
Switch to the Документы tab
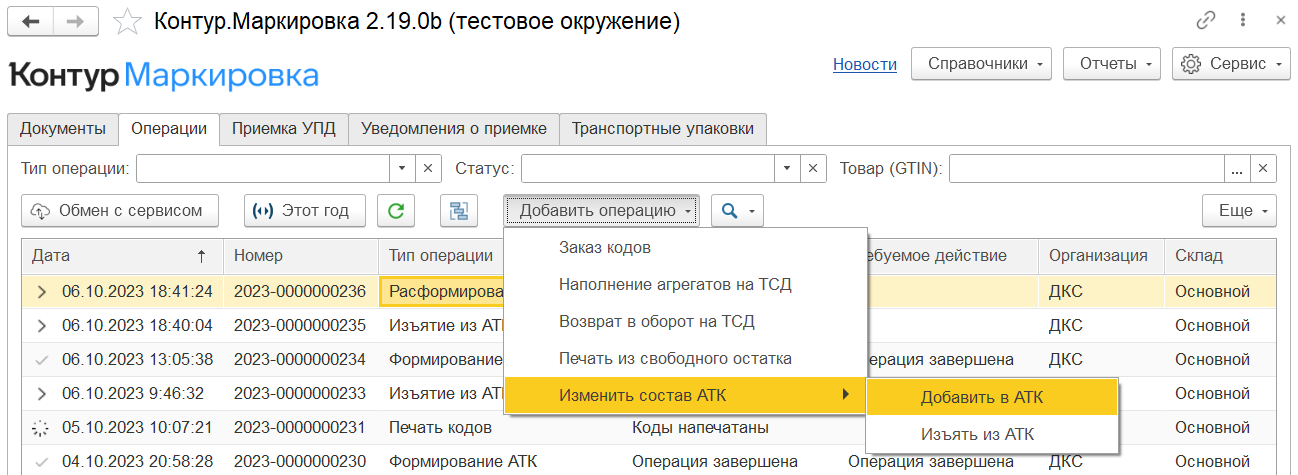(63, 129)
